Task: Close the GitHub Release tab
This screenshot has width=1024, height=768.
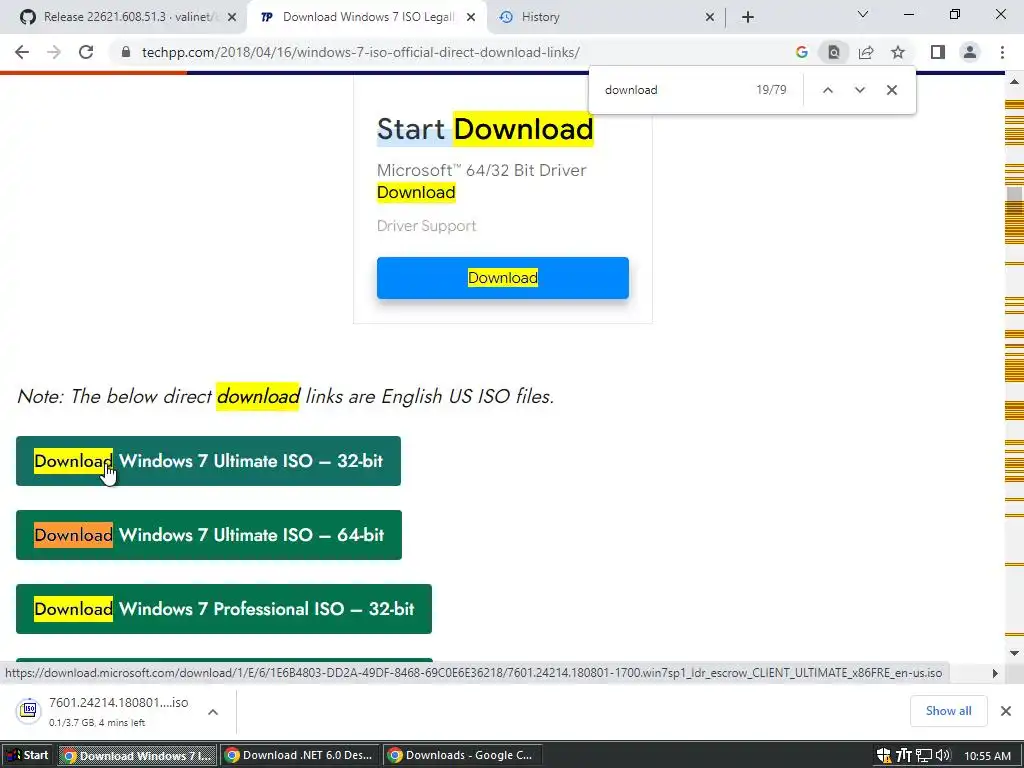Action: [232, 17]
